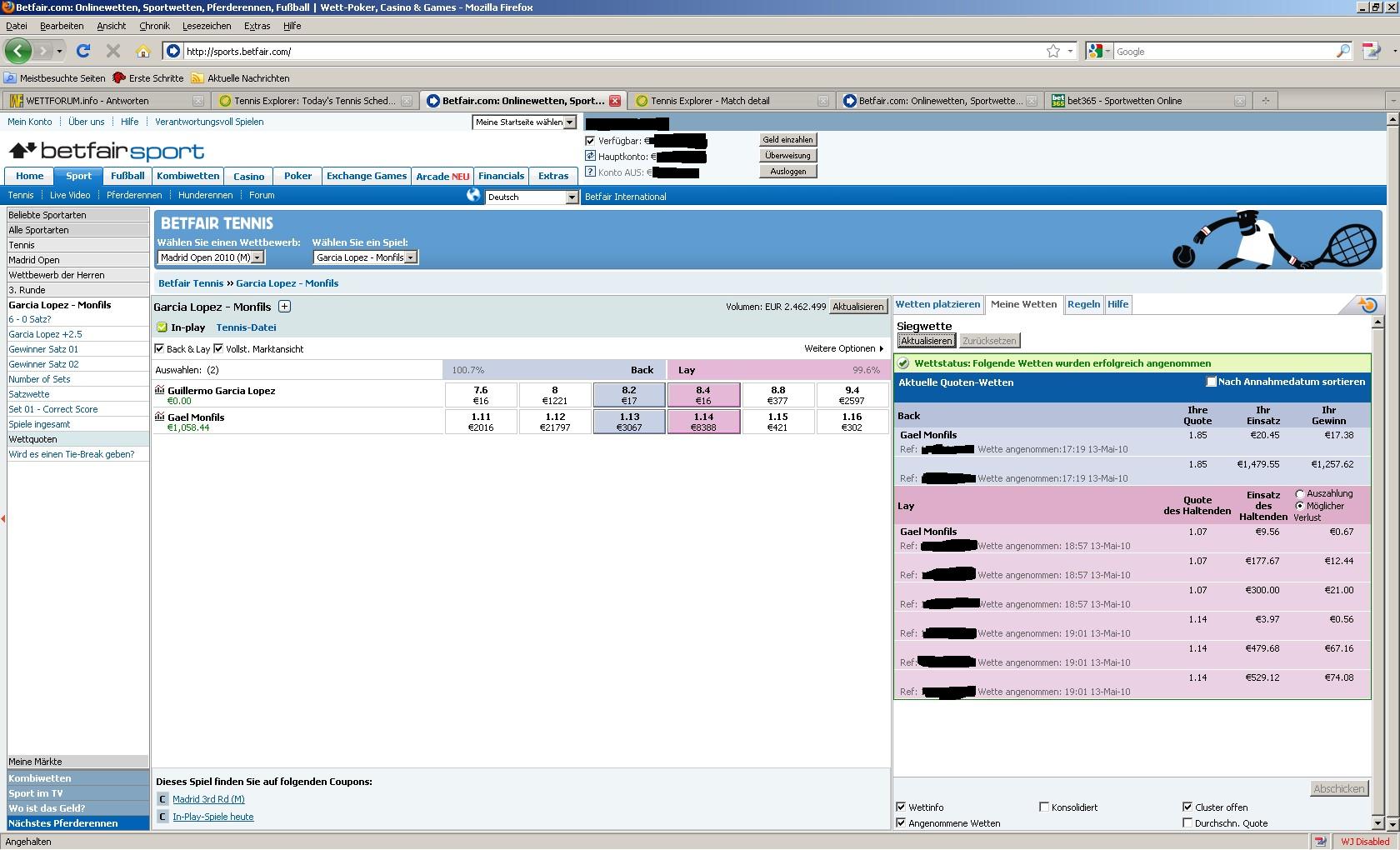Screen dimensions: 1400x850
Task: Click page vertical scrollbar down arrow
Action: pos(1392,823)
